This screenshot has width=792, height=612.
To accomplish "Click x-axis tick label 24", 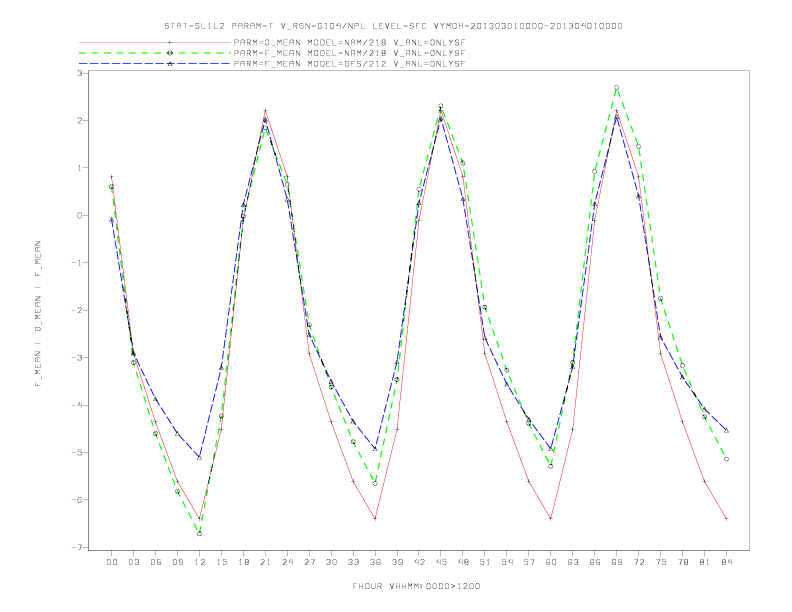I will pos(287,562).
